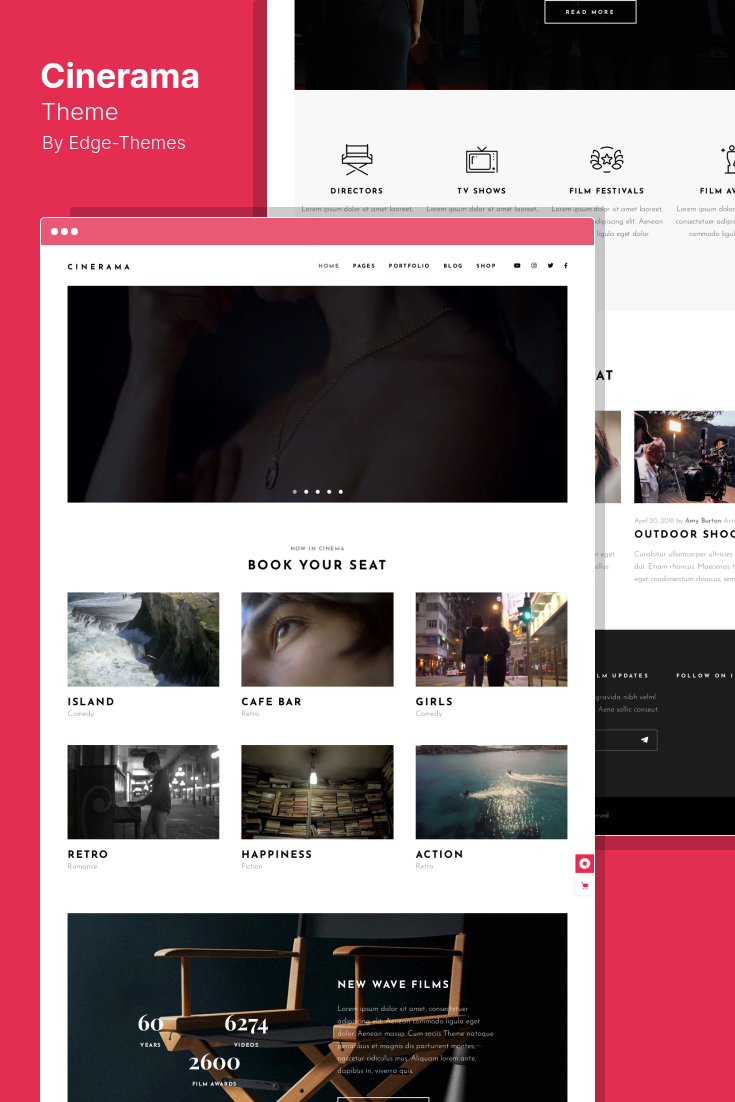Open the Portfolio menu
Screen dimensions: 735x1102
coord(409,266)
